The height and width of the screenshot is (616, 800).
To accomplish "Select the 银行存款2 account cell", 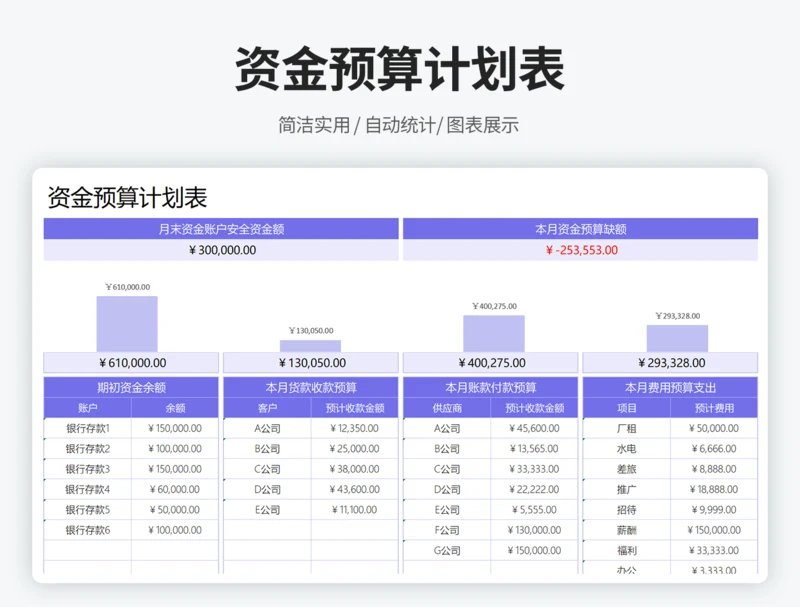I will click(88, 449).
